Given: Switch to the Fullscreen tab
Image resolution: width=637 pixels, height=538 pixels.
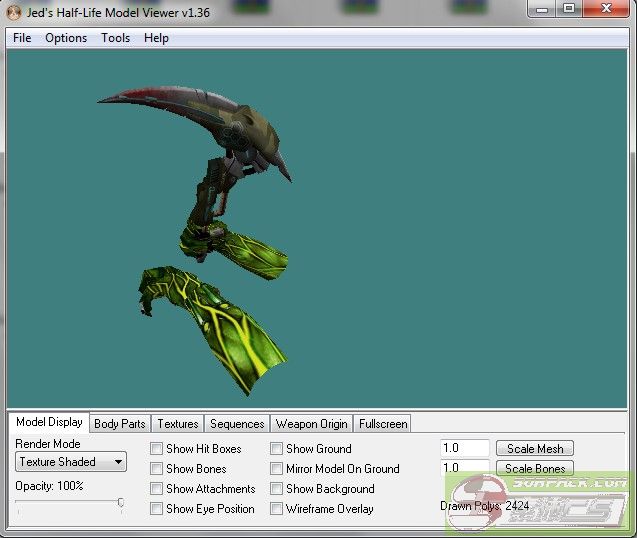Looking at the screenshot, I should pyautogui.click(x=383, y=424).
